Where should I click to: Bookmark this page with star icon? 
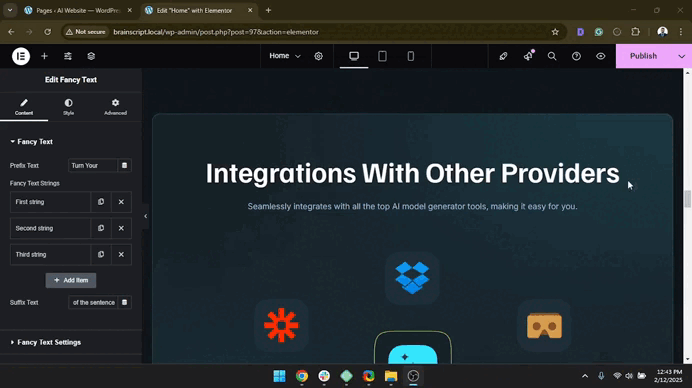point(555,32)
